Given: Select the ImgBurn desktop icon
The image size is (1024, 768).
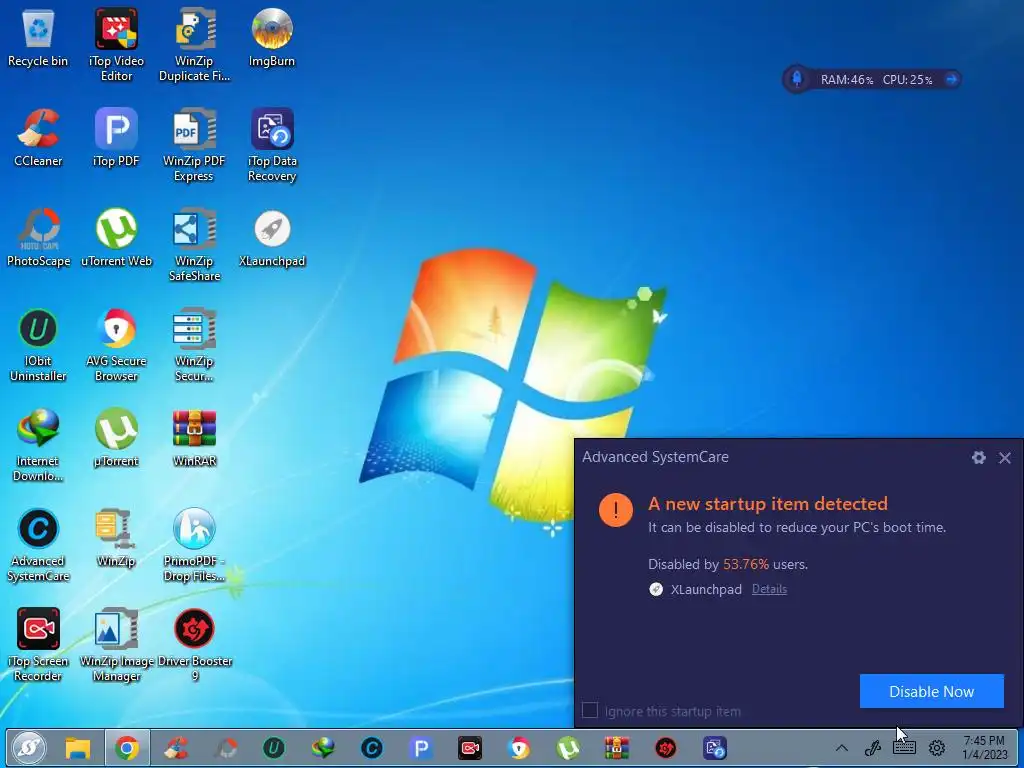Looking at the screenshot, I should (272, 39).
